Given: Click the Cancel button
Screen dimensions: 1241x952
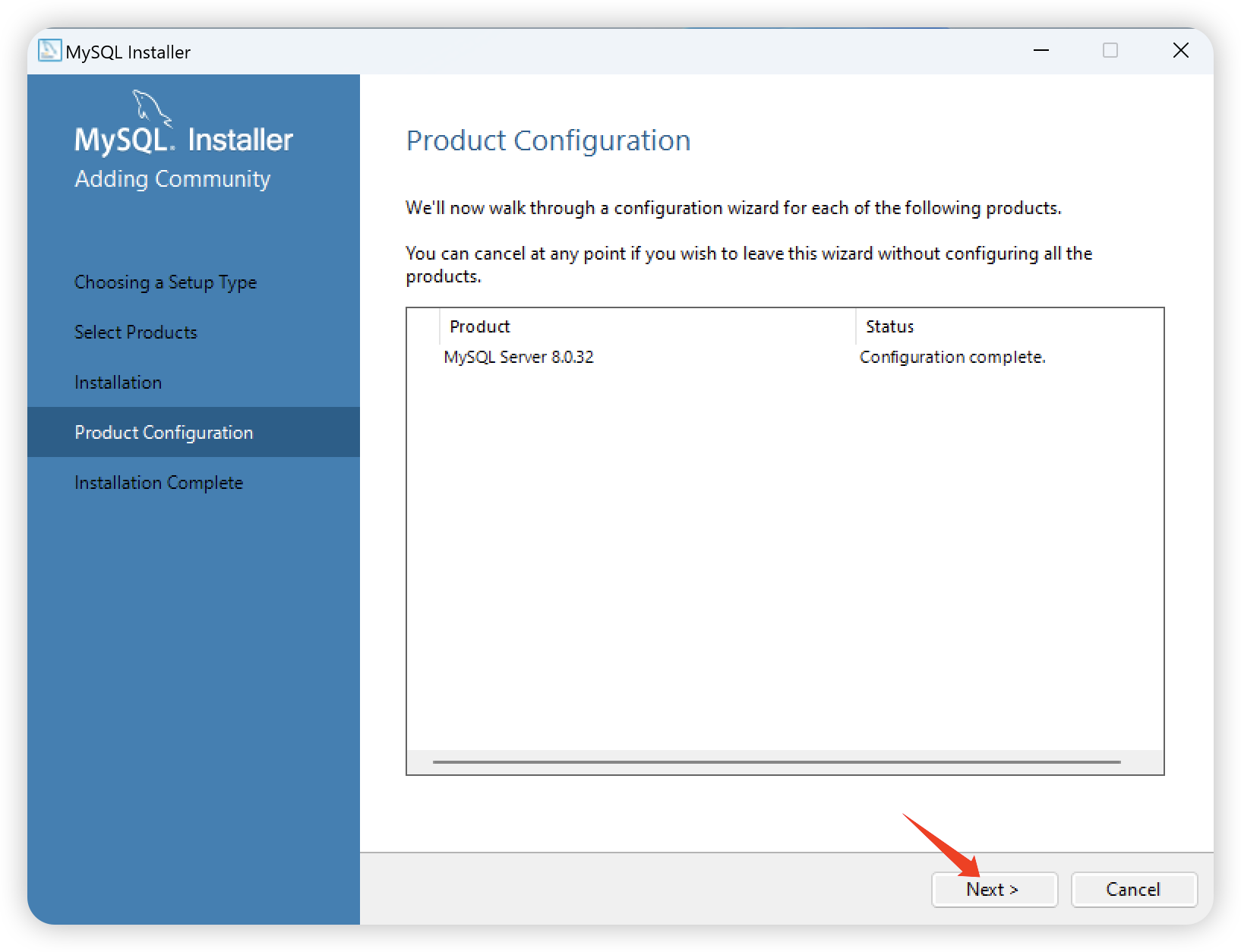Looking at the screenshot, I should [1134, 889].
